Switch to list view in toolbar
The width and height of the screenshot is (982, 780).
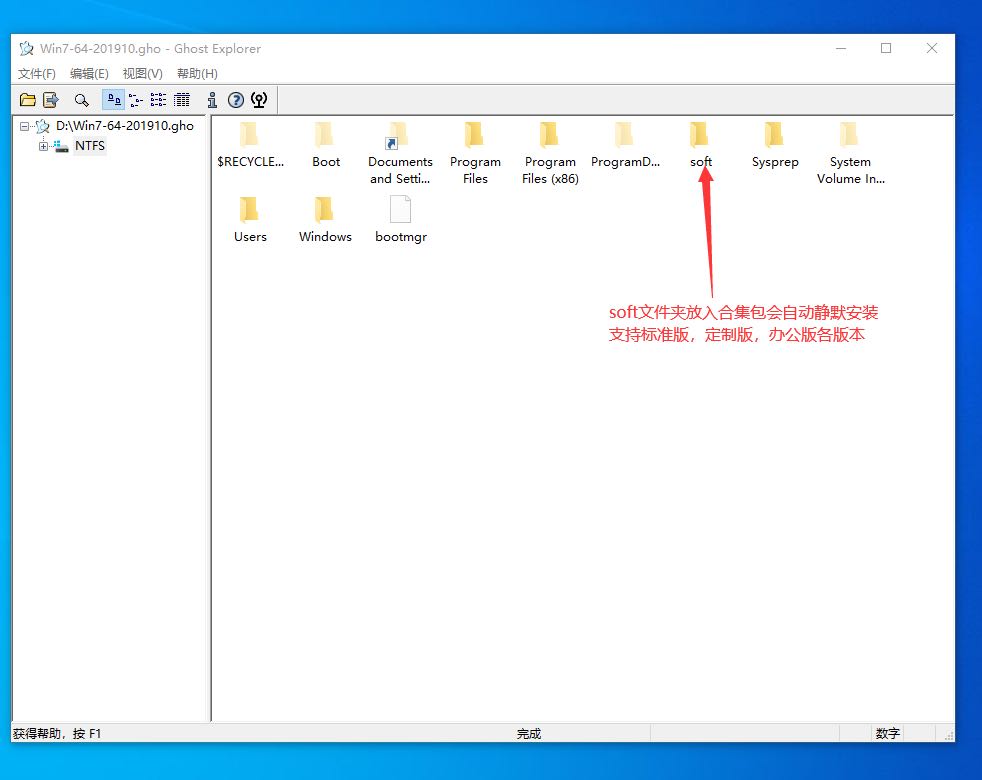point(158,100)
